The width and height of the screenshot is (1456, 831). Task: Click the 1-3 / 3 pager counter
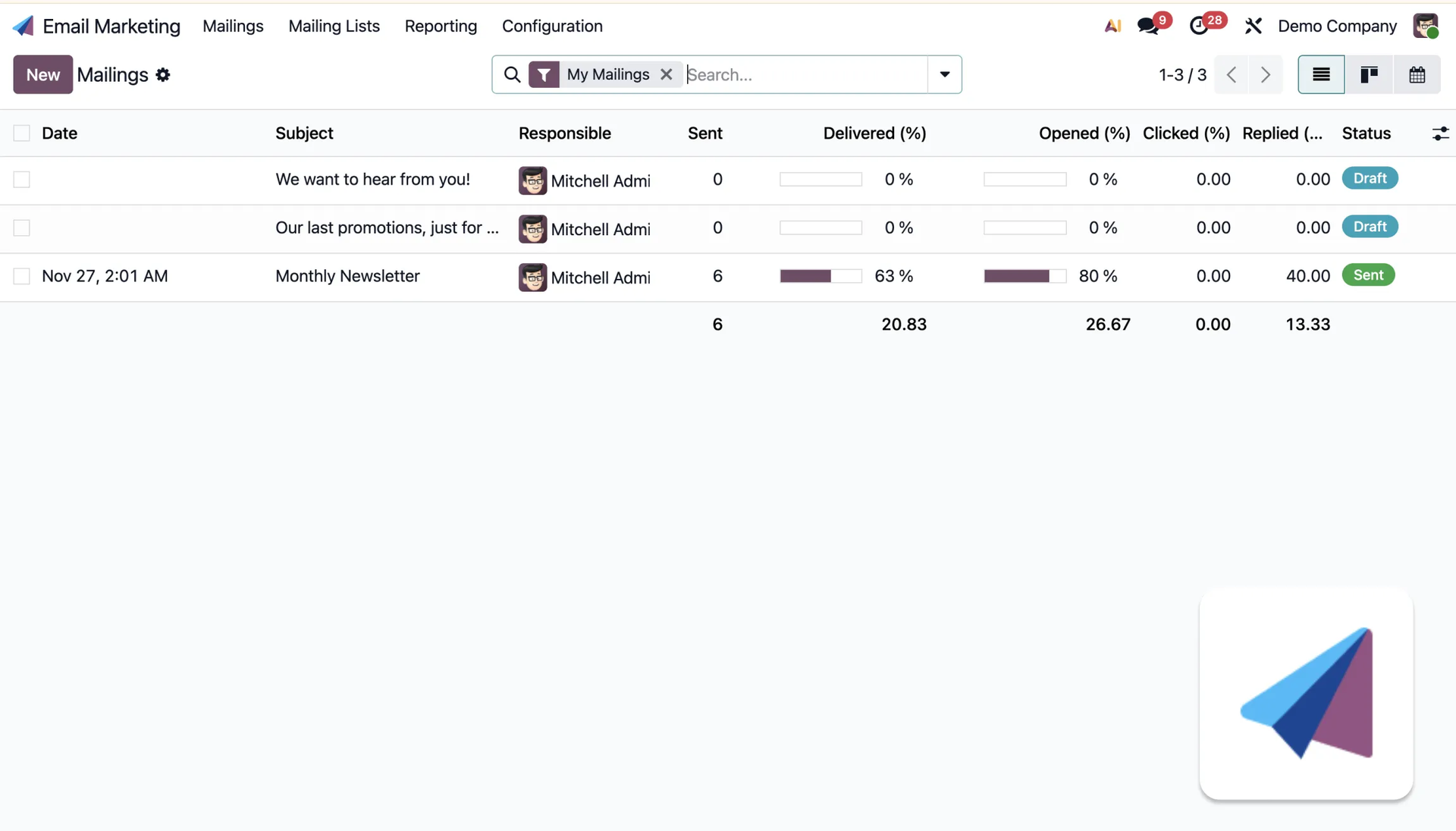(x=1182, y=74)
